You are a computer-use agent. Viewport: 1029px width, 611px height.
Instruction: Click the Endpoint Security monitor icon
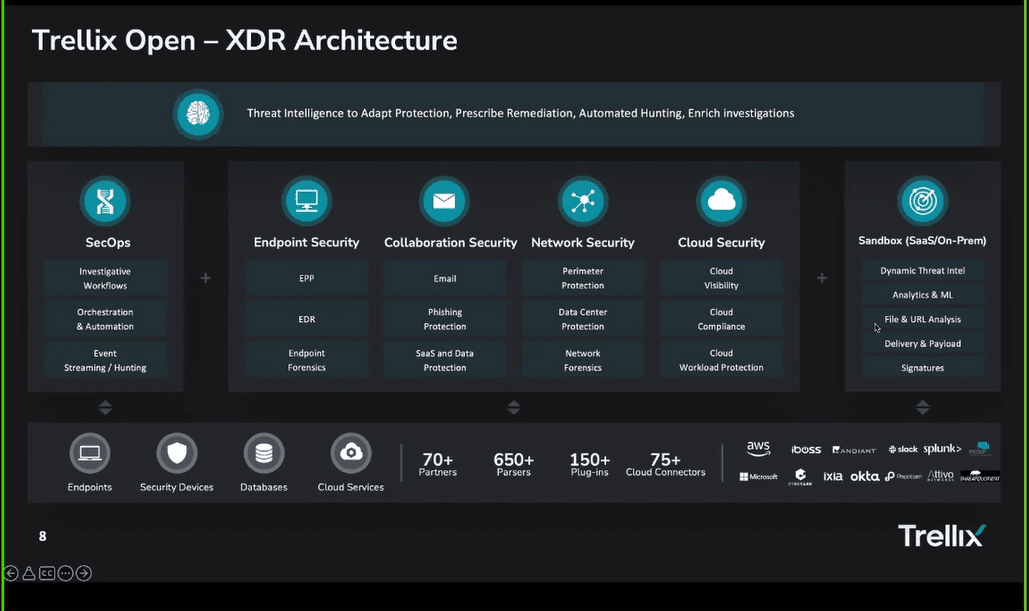(306, 202)
